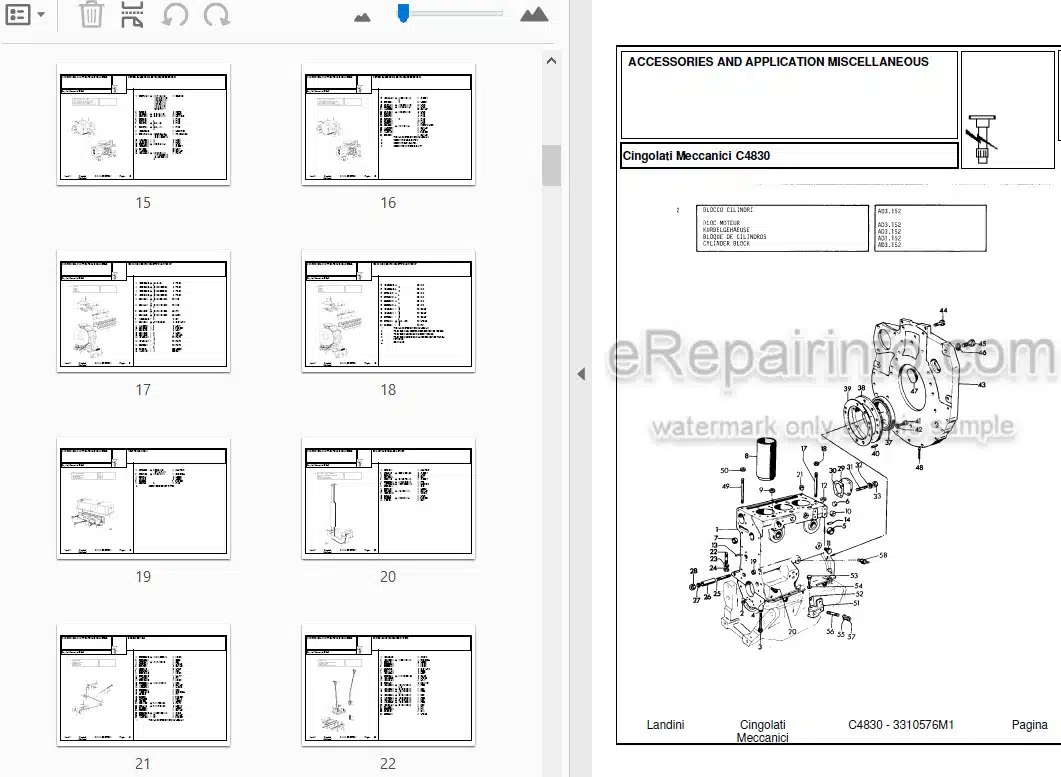Click the page number label 16
1061x777 pixels.
pyautogui.click(x=388, y=202)
